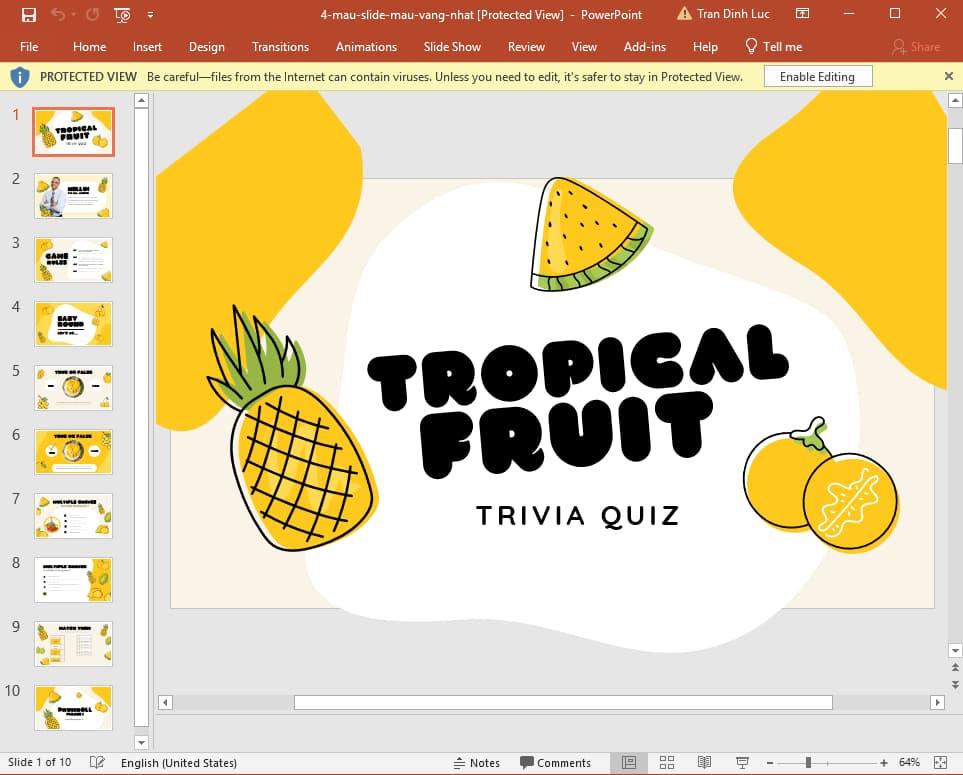963x775 pixels.
Task: Select slide 4 thumbnail in the panel
Action: [73, 323]
